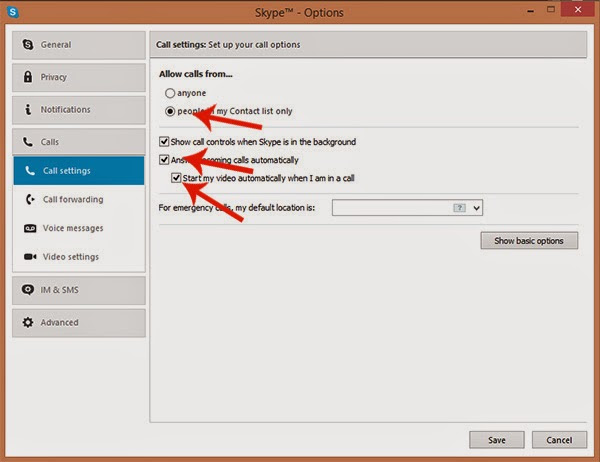Toggle Show call controls in background checkbox
600x462 pixels.
164,142
